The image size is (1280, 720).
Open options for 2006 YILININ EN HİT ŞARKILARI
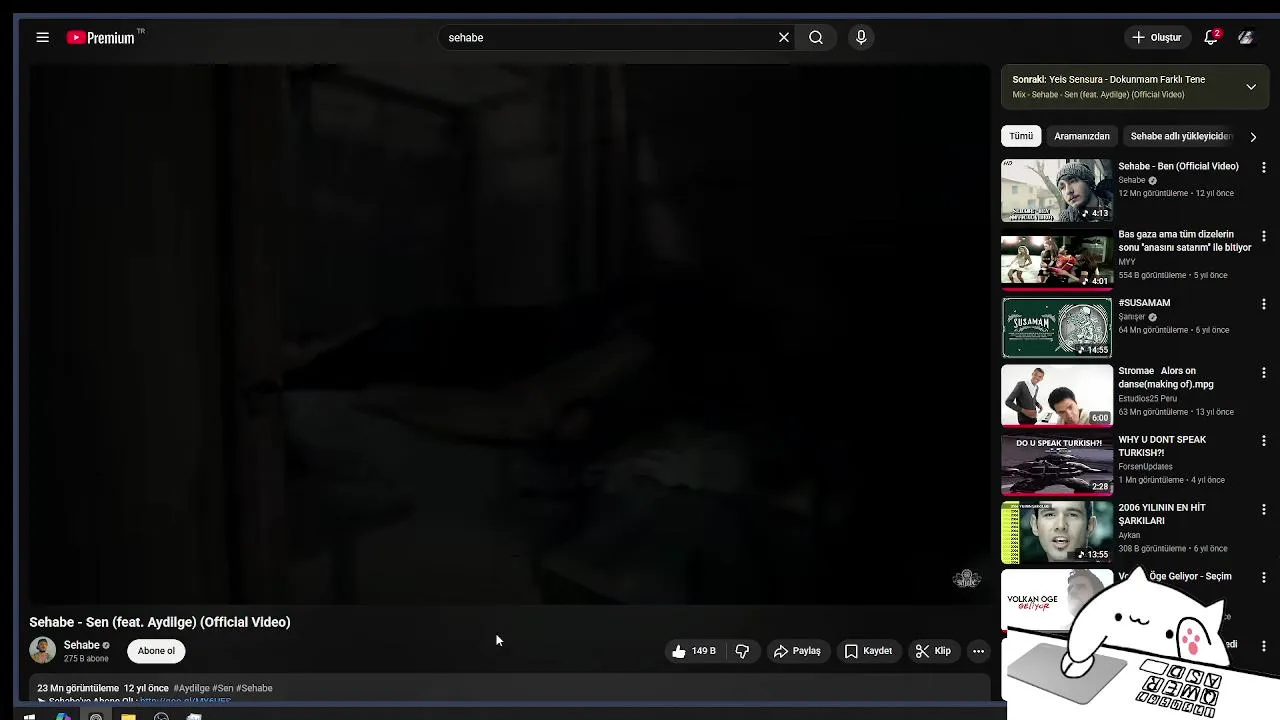click(x=1263, y=509)
